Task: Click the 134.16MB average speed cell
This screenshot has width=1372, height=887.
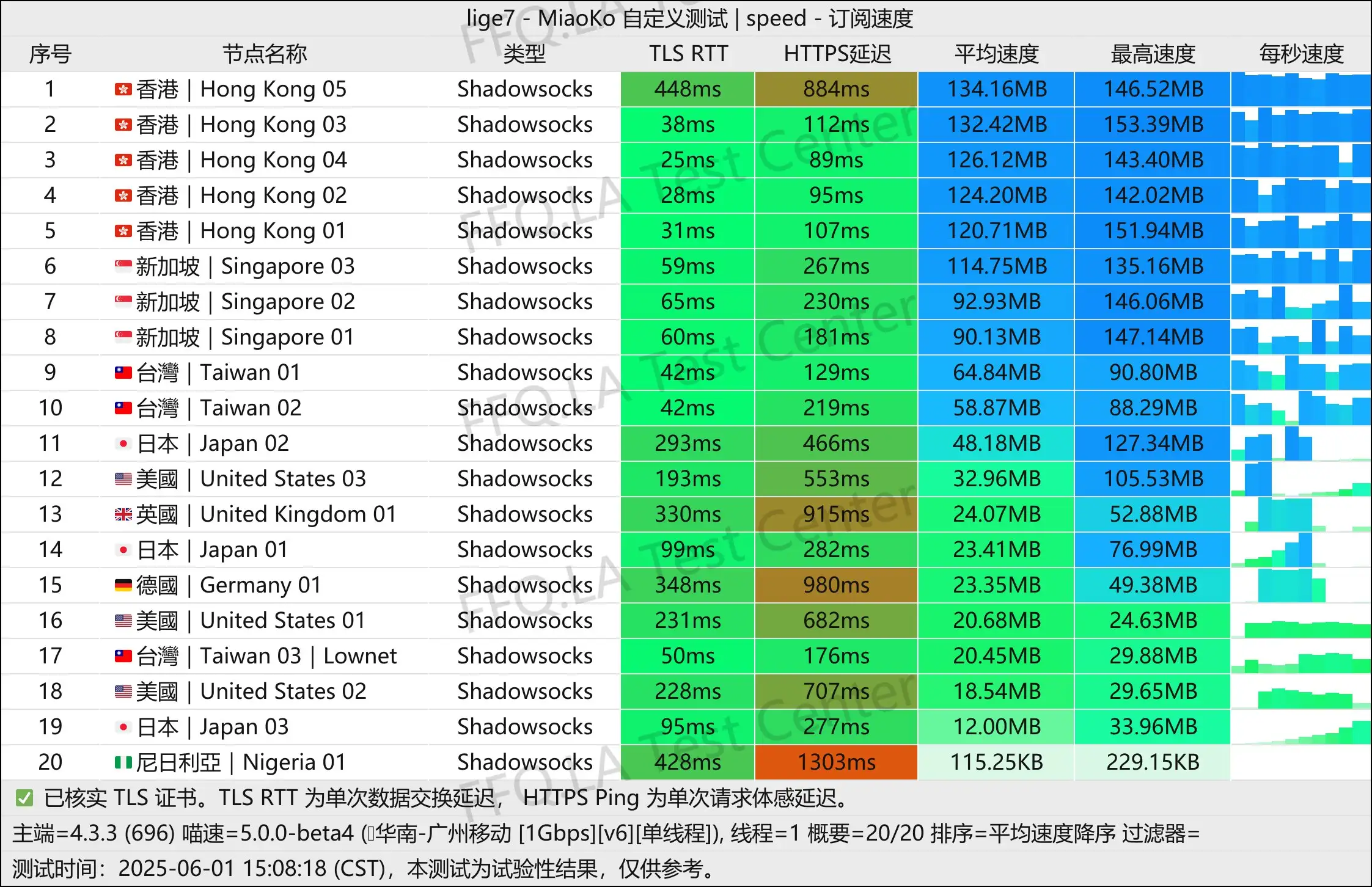Action: [996, 89]
